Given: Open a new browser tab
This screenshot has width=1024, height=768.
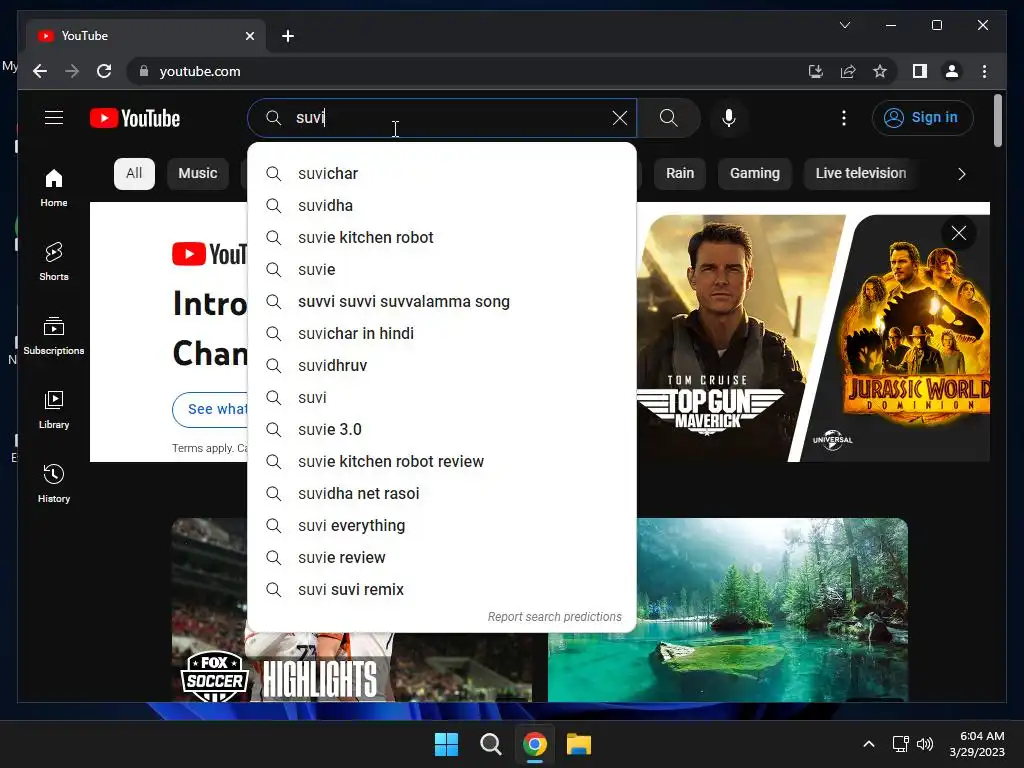Looking at the screenshot, I should [288, 36].
